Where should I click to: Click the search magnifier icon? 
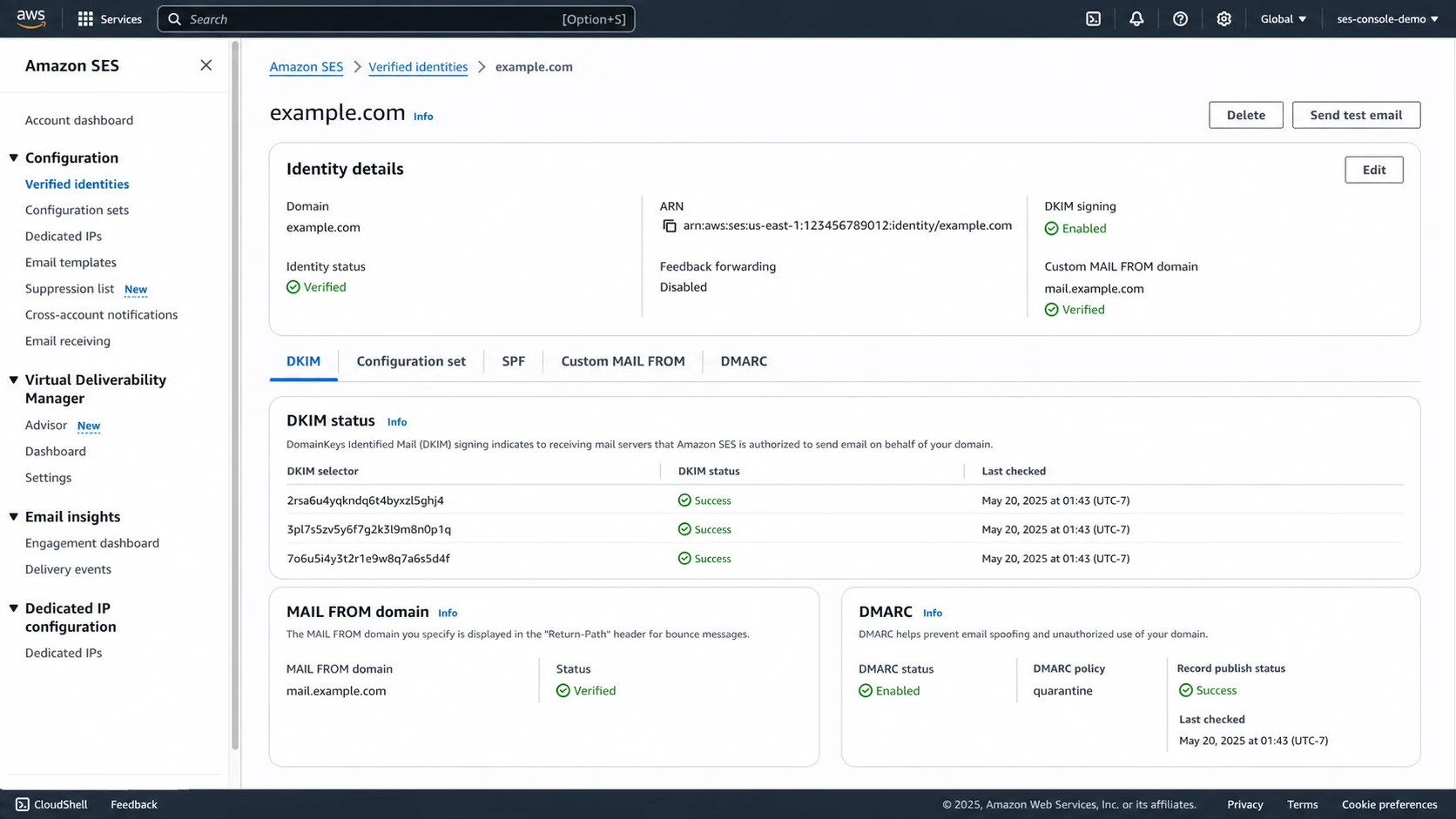[174, 19]
